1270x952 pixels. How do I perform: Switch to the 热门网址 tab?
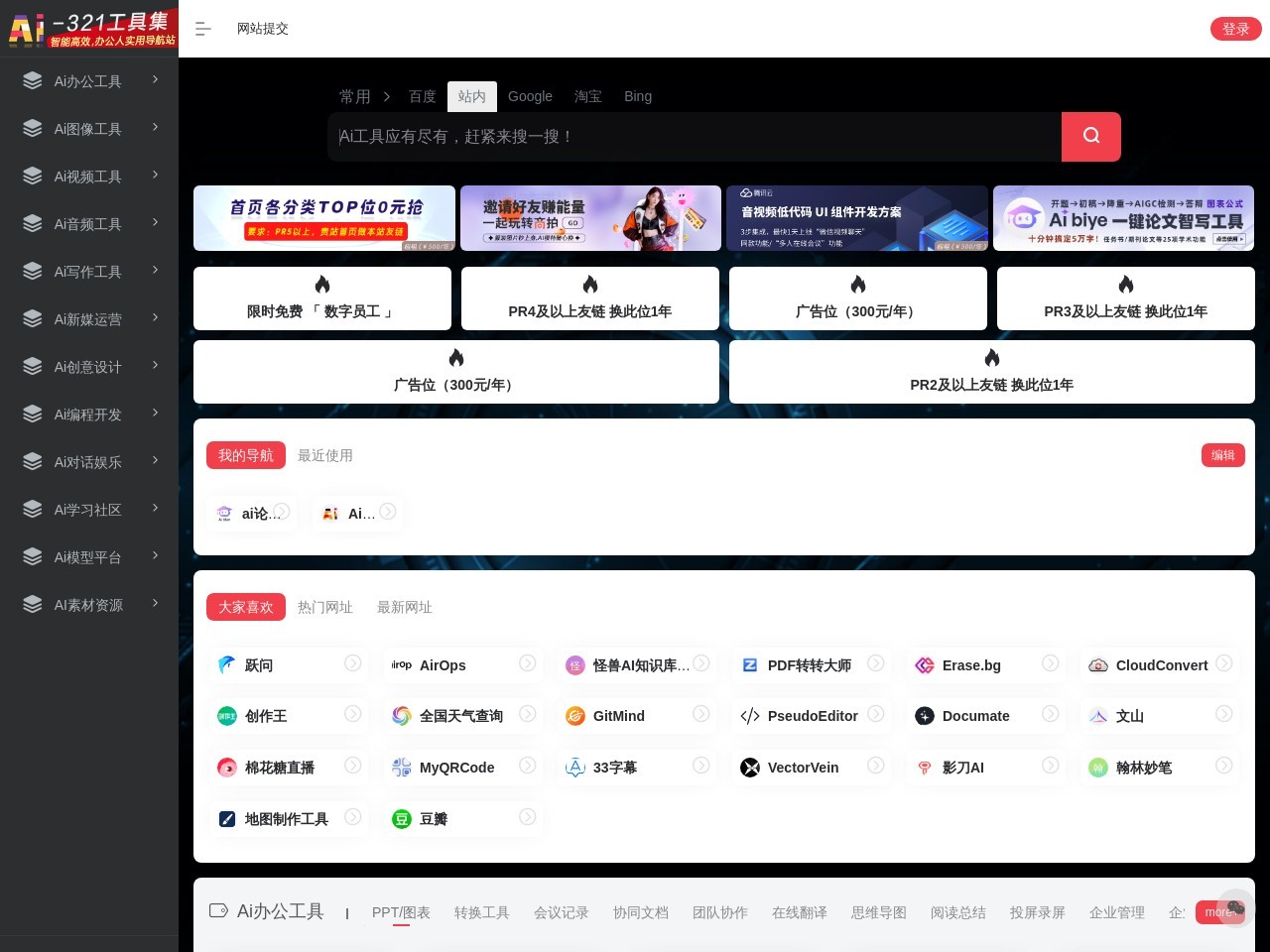coord(325,607)
